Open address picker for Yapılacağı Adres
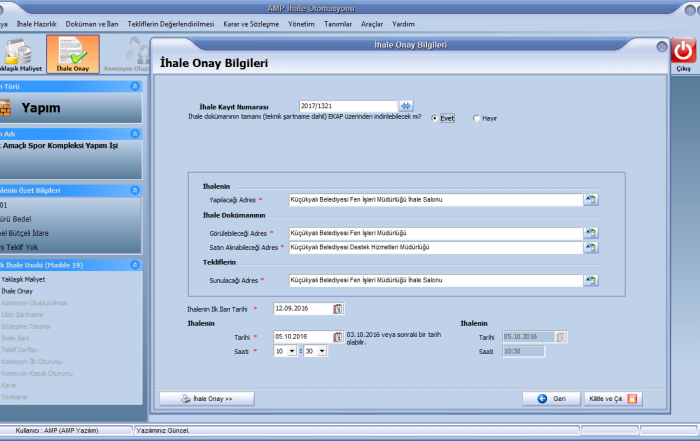The image size is (700, 441). click(x=591, y=200)
